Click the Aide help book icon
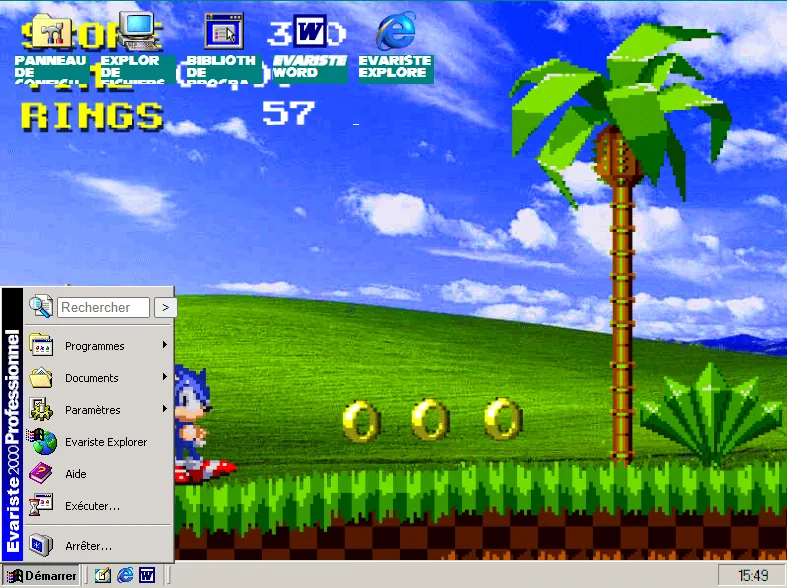This screenshot has height=588, width=787. [x=41, y=474]
